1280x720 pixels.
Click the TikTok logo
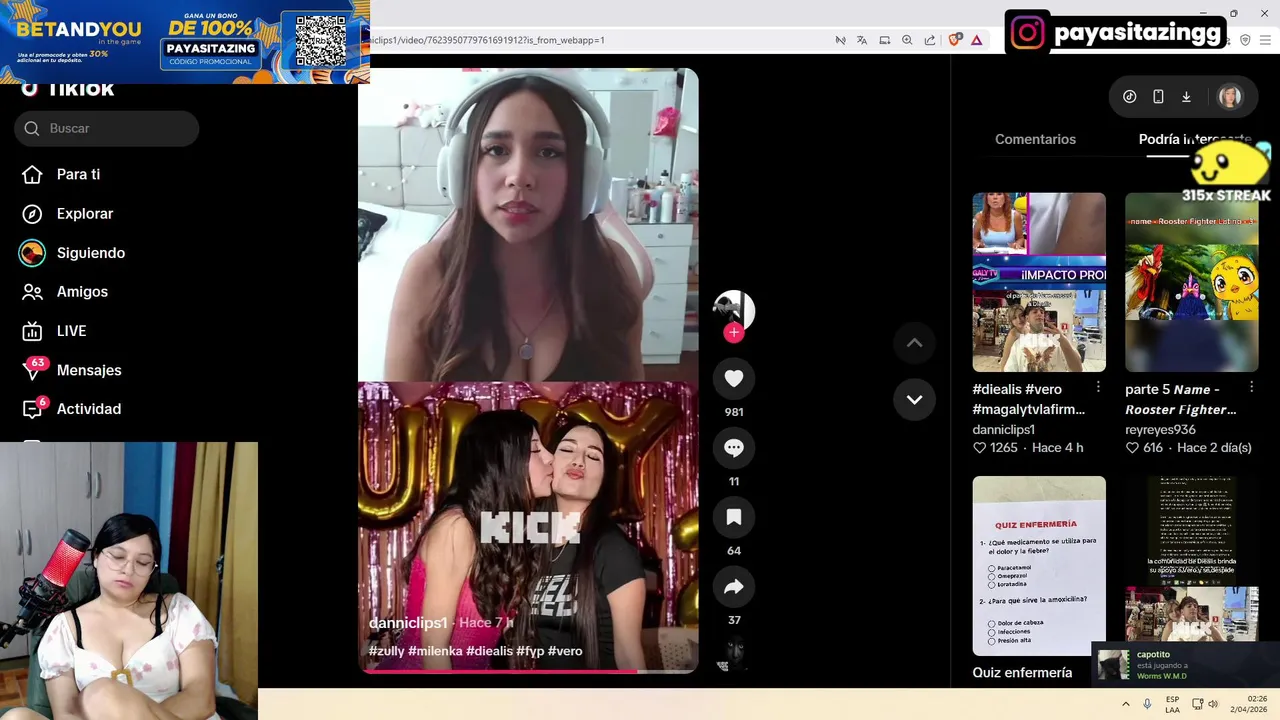tap(68, 89)
